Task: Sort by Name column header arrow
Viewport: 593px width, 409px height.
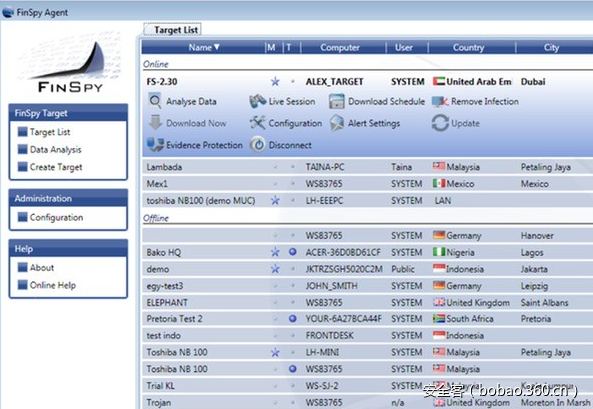Action: [217, 47]
